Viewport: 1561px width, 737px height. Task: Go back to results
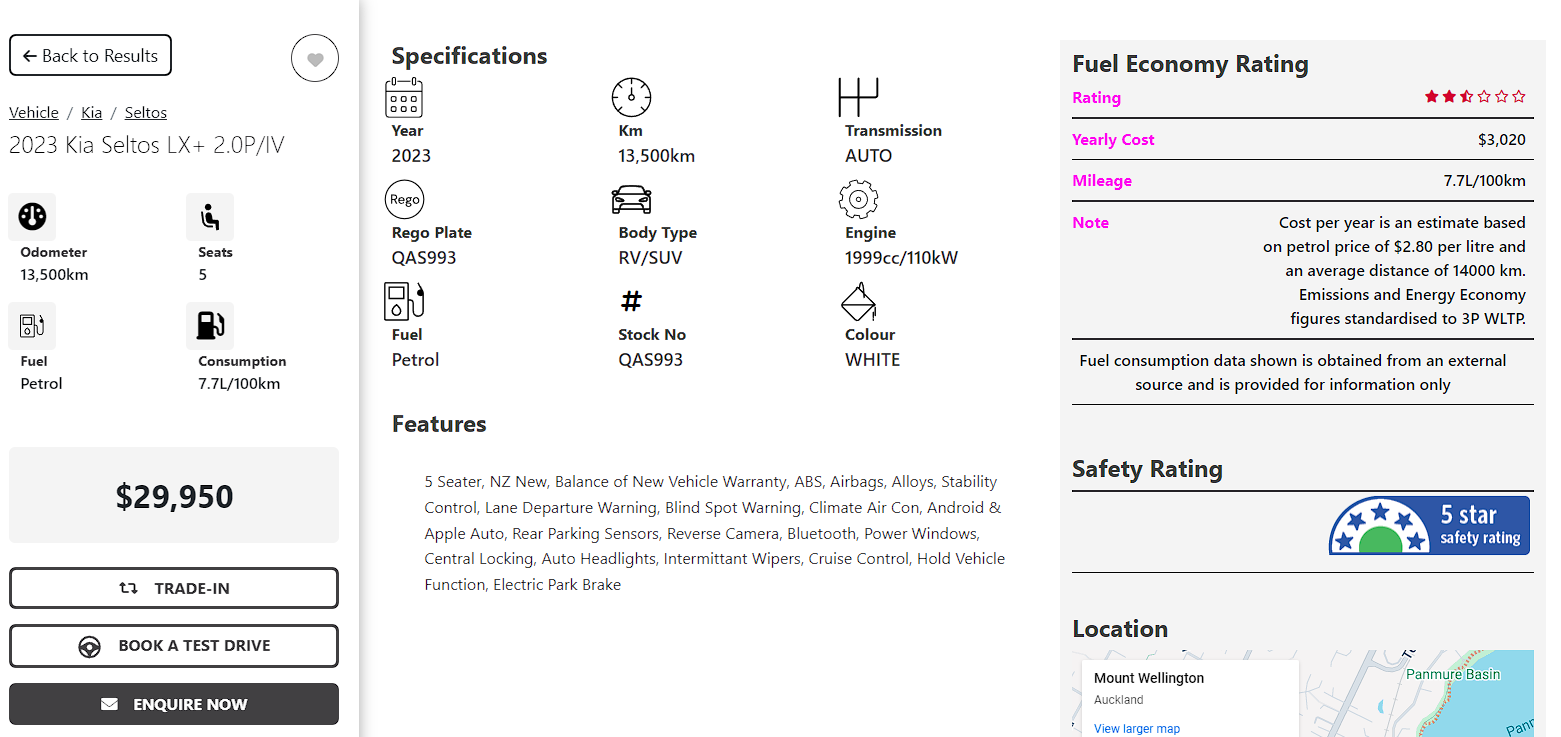click(x=90, y=55)
